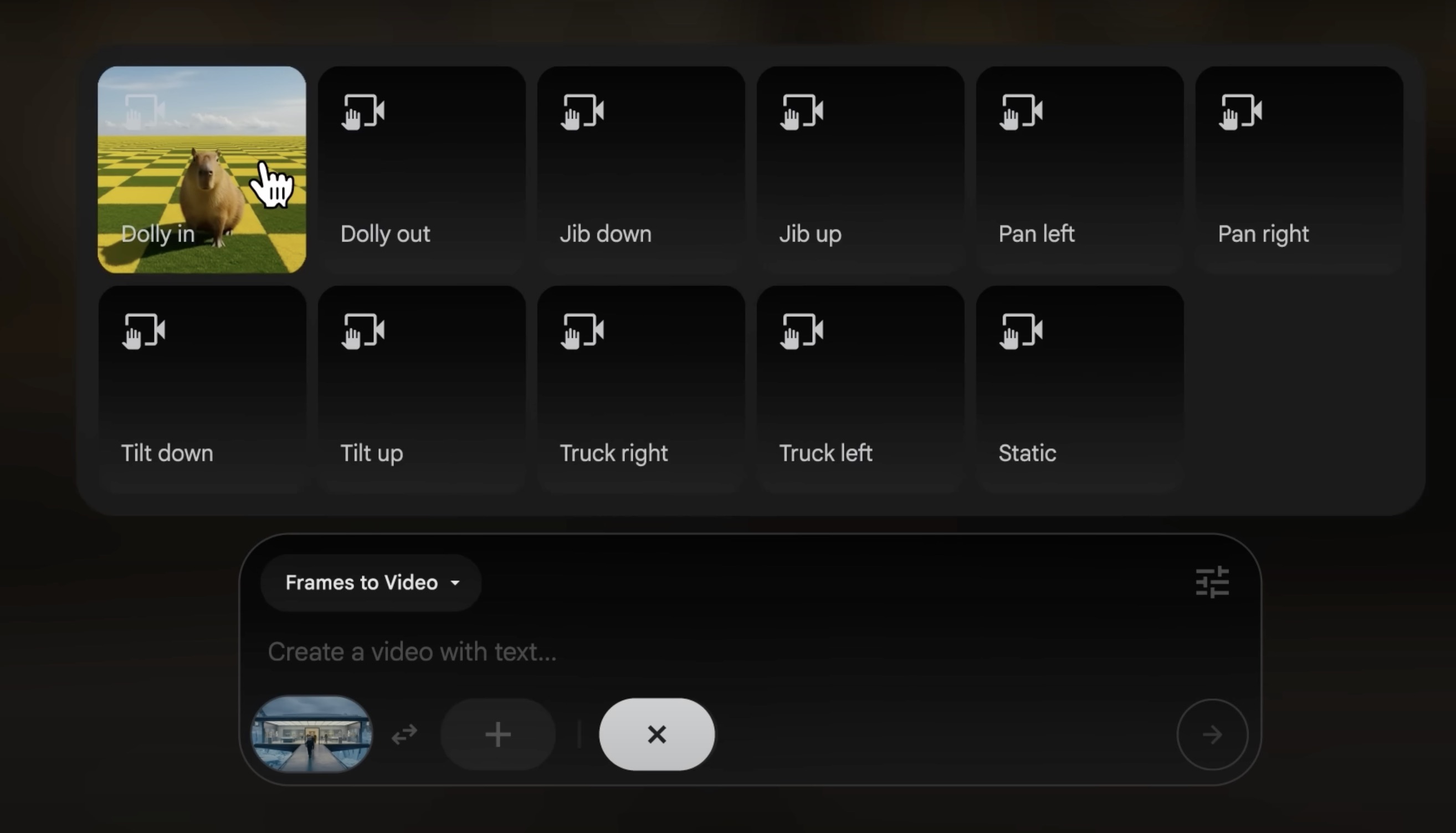
Task: Click the arrow submit button
Action: click(1212, 734)
